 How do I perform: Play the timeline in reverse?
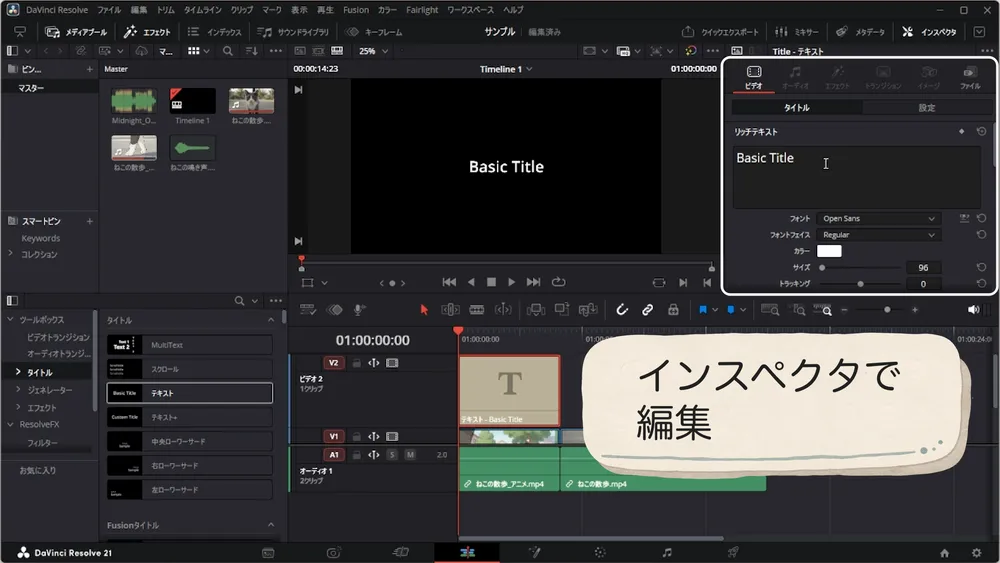[471, 282]
